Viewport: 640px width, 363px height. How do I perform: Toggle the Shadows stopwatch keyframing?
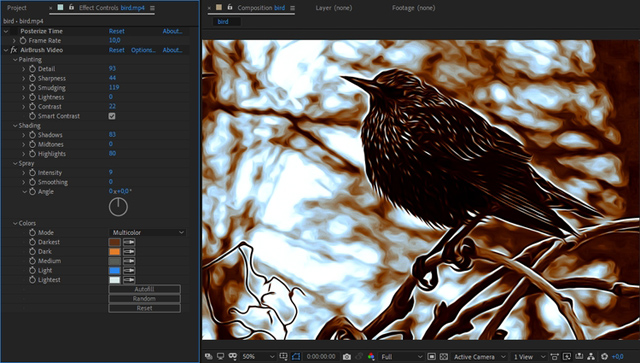(x=33, y=135)
